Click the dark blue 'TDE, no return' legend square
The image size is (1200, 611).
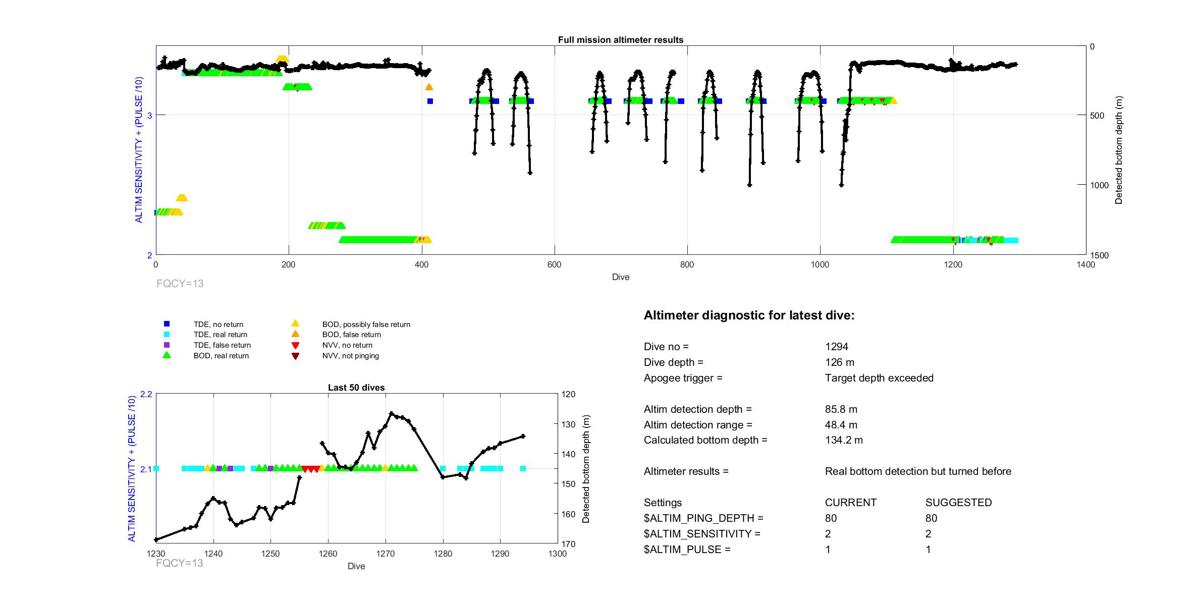click(x=168, y=324)
